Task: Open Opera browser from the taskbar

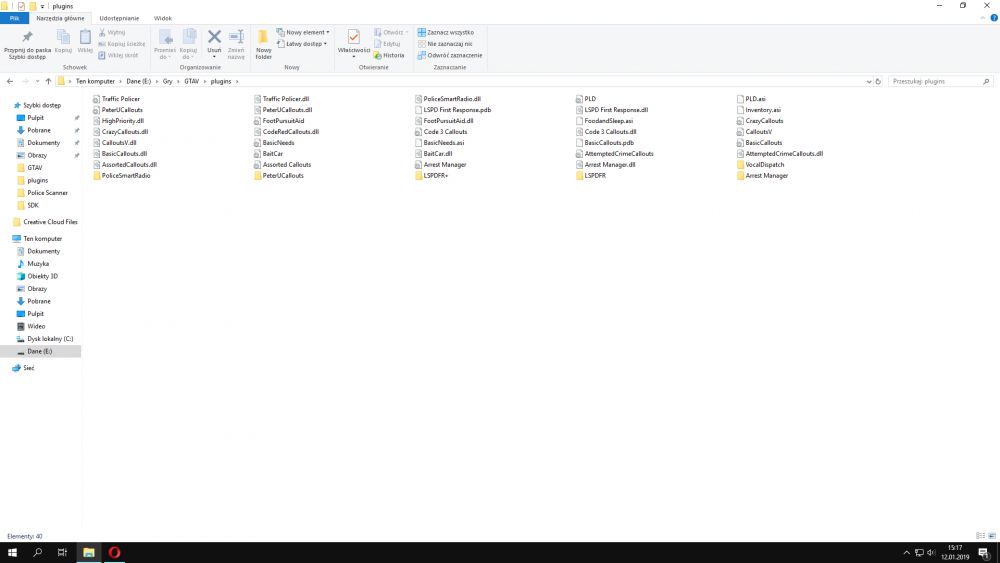Action: pos(114,553)
